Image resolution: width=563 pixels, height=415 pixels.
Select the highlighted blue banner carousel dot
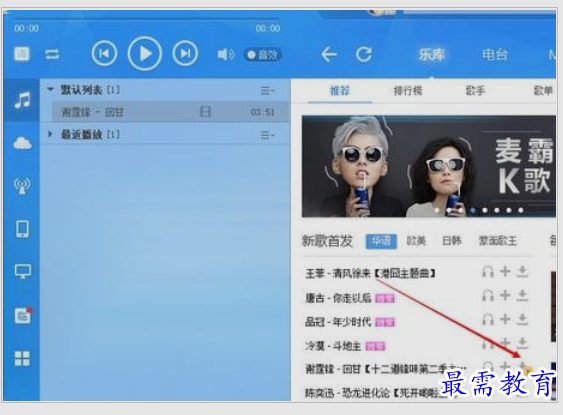[x=473, y=210]
